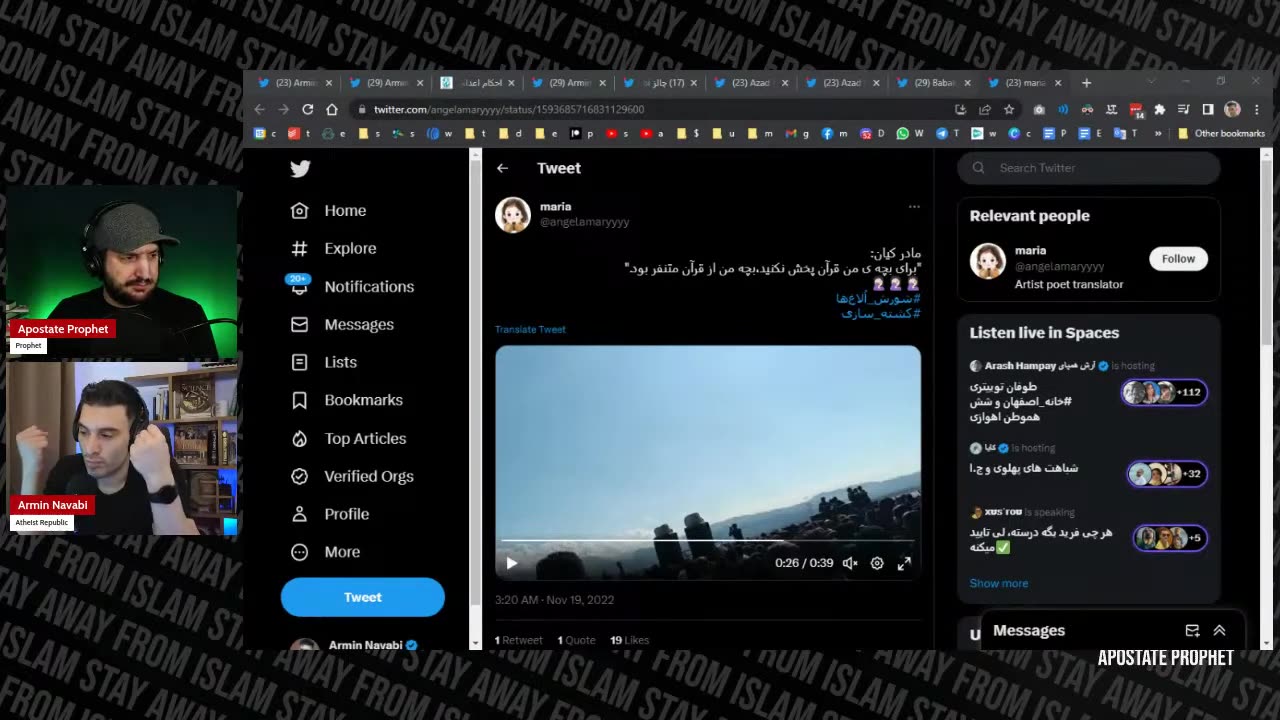This screenshot has width=1280, height=720.
Task: Click the video progress bar
Action: coord(708,541)
